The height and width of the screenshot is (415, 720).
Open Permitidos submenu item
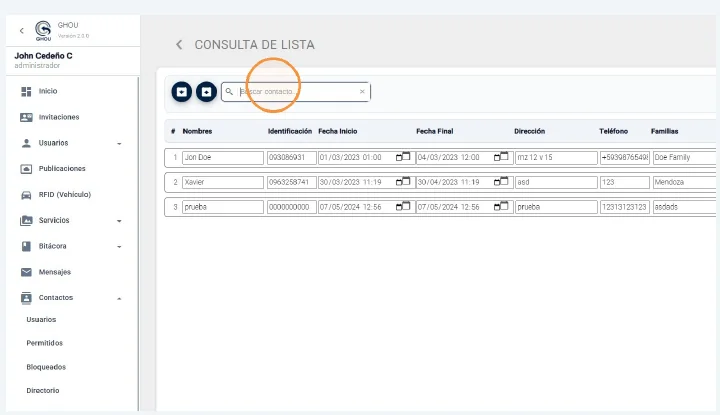[x=45, y=343]
